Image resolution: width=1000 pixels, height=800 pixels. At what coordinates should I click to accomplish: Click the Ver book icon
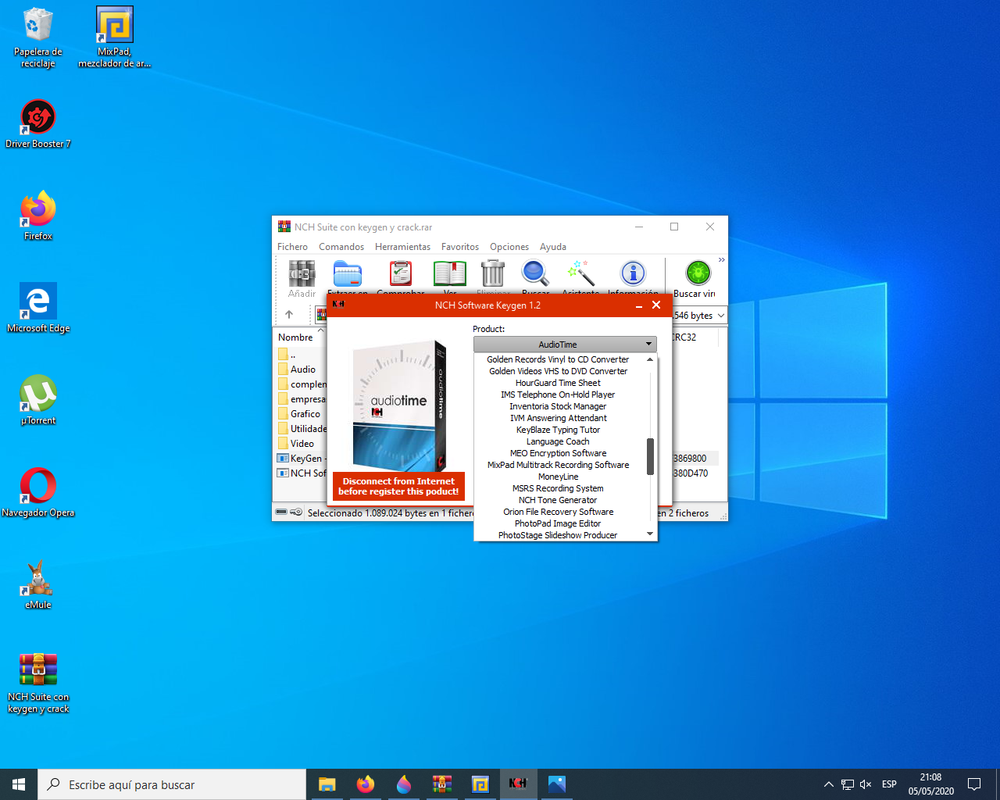(450, 274)
